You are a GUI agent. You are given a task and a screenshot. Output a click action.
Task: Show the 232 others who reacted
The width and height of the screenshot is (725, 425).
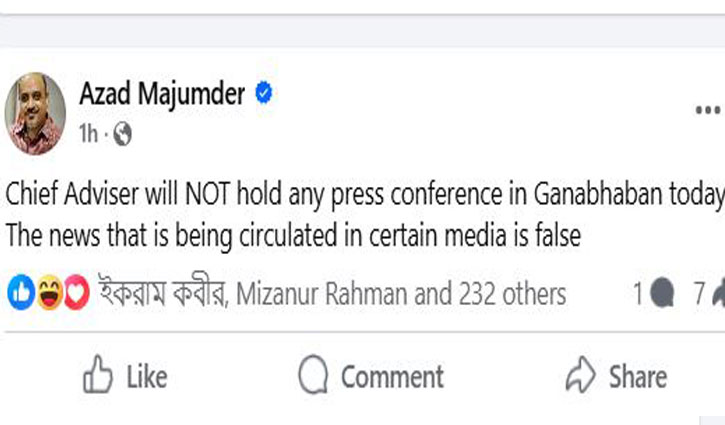point(511,293)
